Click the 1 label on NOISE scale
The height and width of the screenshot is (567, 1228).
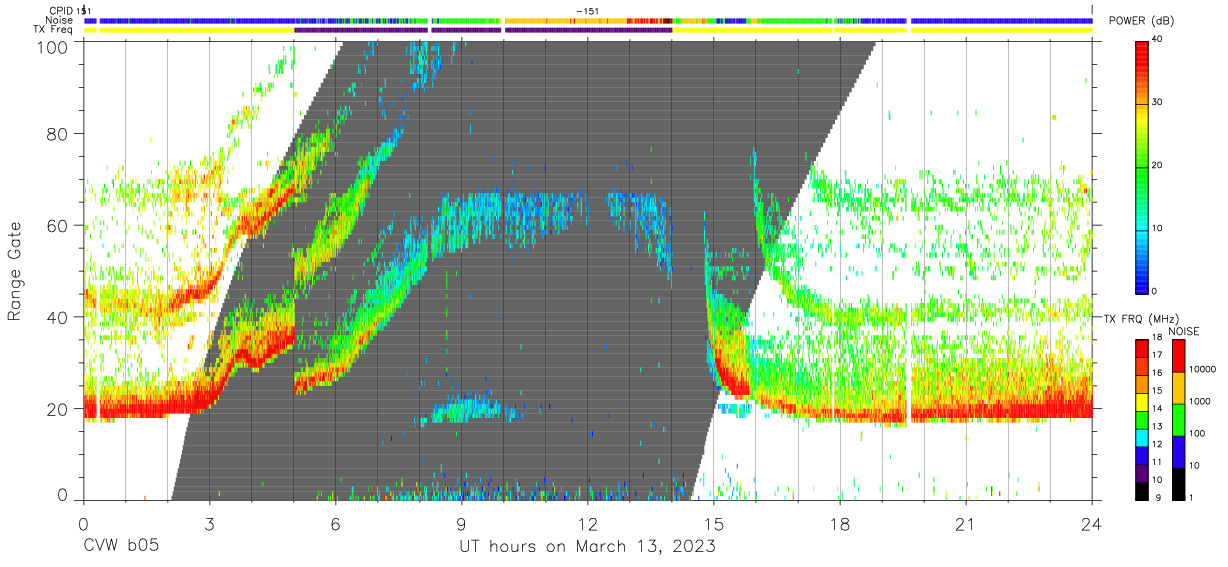(x=1190, y=497)
